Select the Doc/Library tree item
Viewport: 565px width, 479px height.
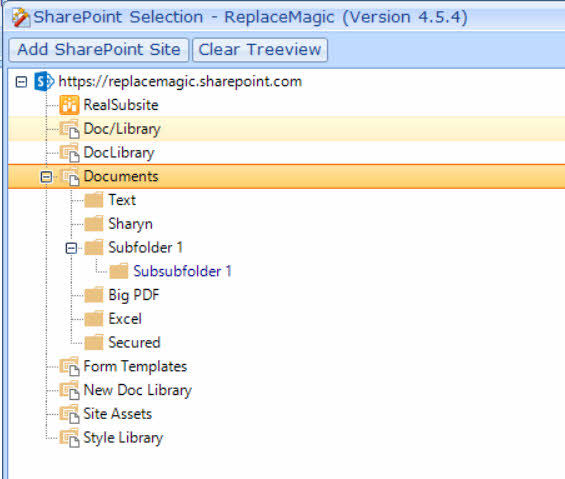click(x=122, y=129)
